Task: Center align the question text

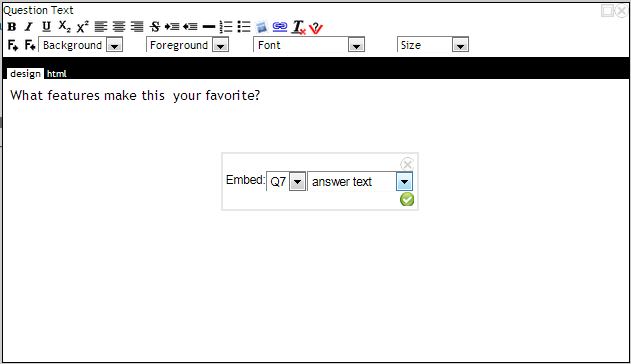Action: (119, 27)
